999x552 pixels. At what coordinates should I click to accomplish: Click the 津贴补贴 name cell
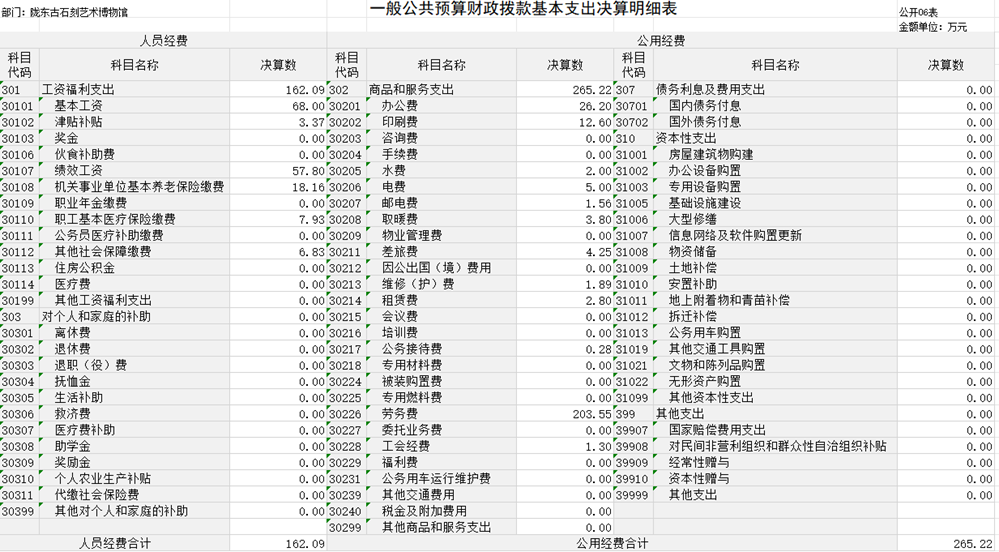[x=134, y=122]
